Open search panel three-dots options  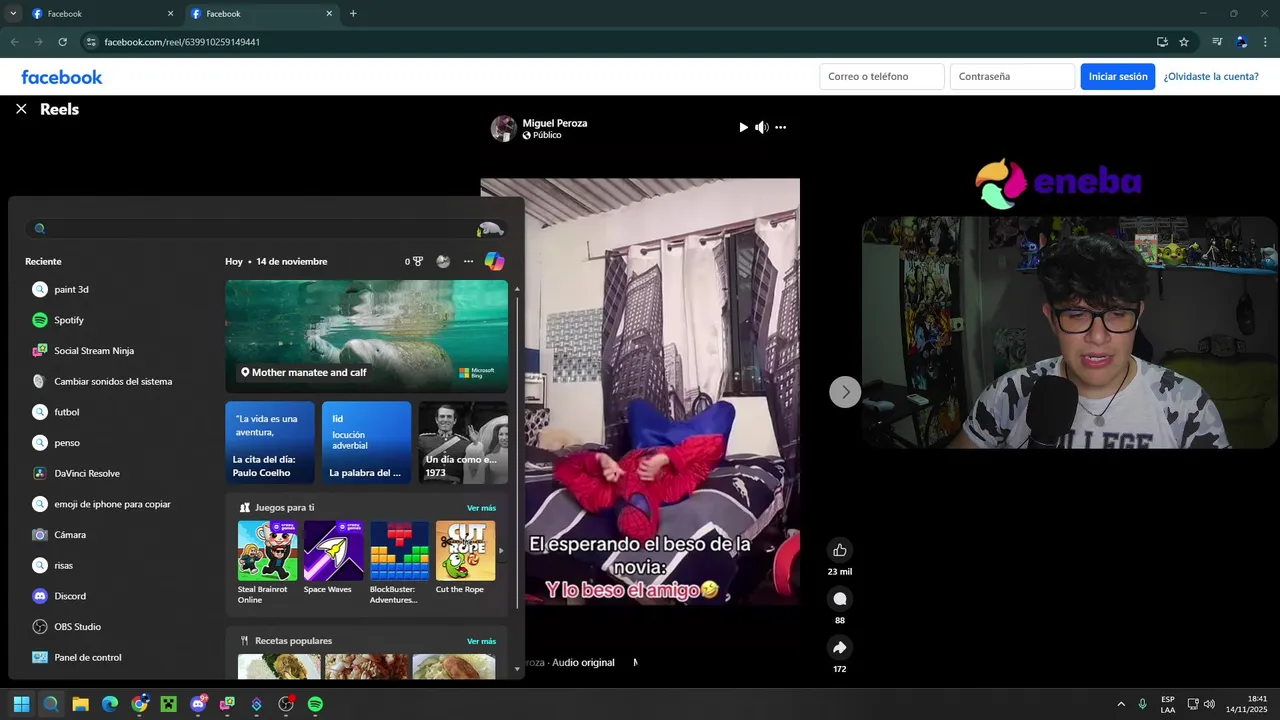(x=468, y=261)
